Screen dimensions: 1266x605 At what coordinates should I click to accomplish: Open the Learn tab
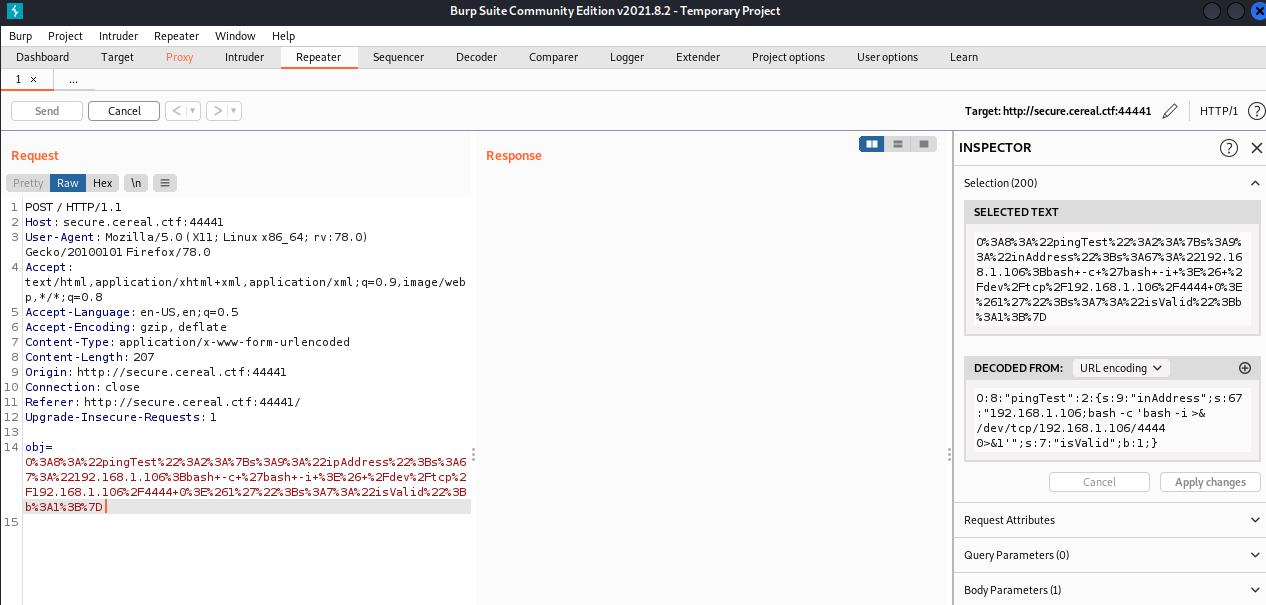964,57
